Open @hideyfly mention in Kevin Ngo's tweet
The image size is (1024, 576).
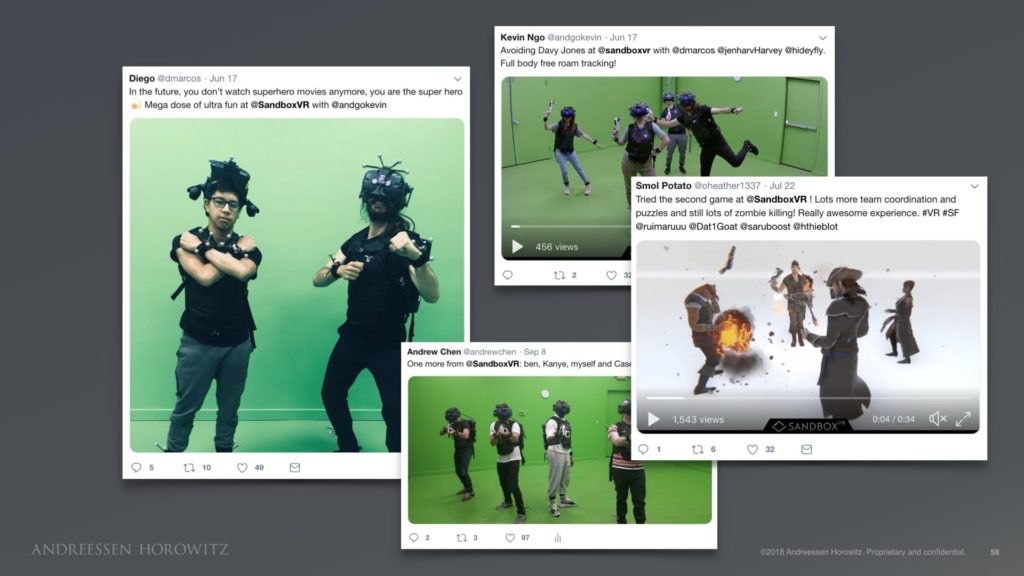click(804, 50)
